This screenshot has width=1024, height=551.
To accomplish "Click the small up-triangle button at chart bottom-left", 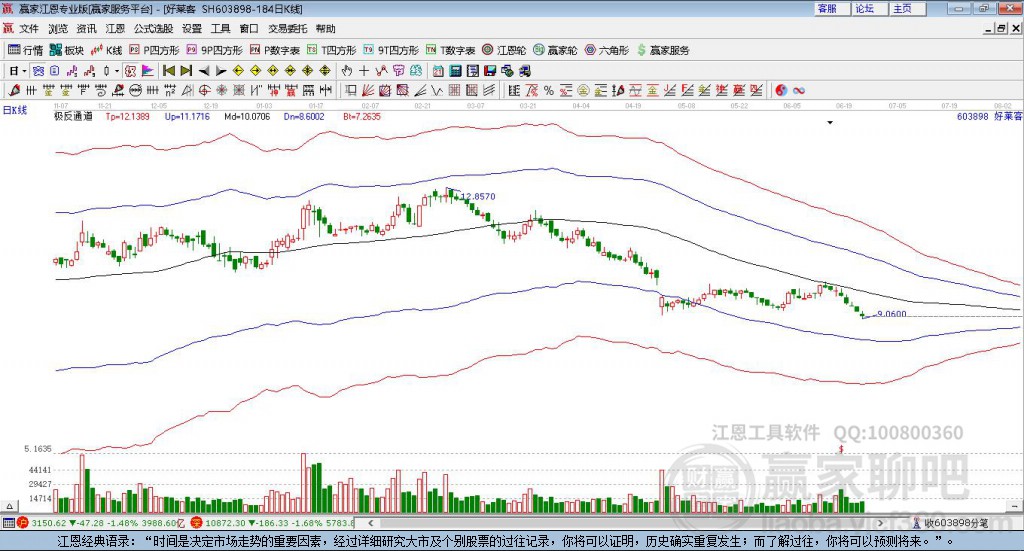I will pyautogui.click(x=9, y=506).
